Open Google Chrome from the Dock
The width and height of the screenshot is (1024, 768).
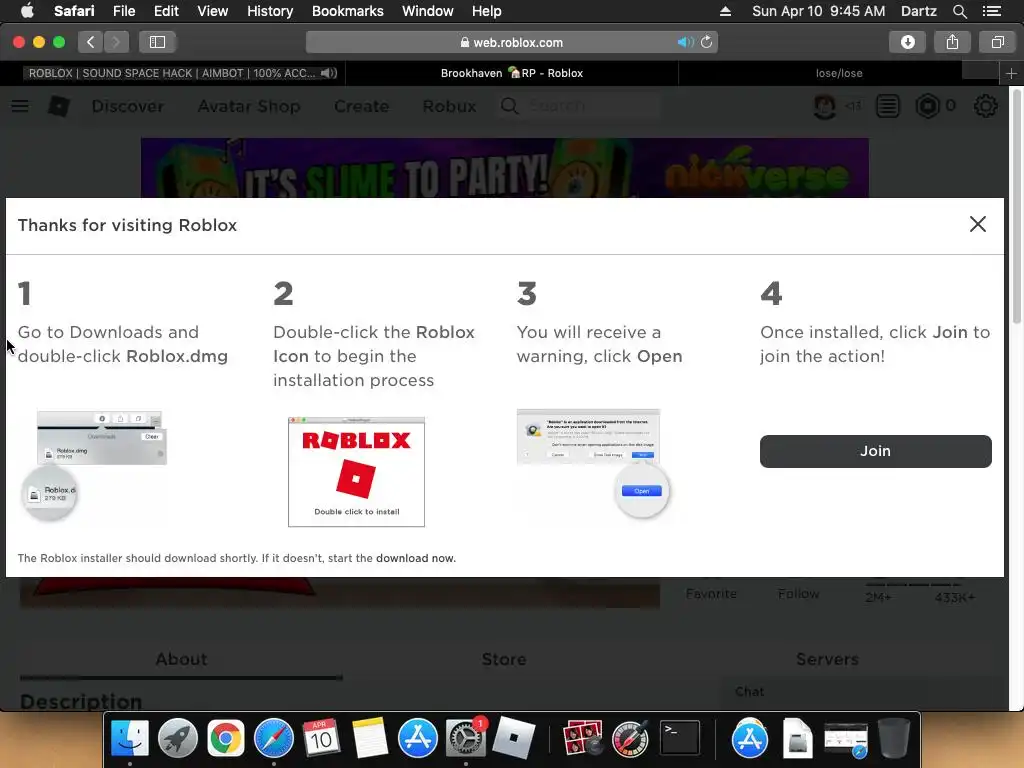pyautogui.click(x=225, y=739)
